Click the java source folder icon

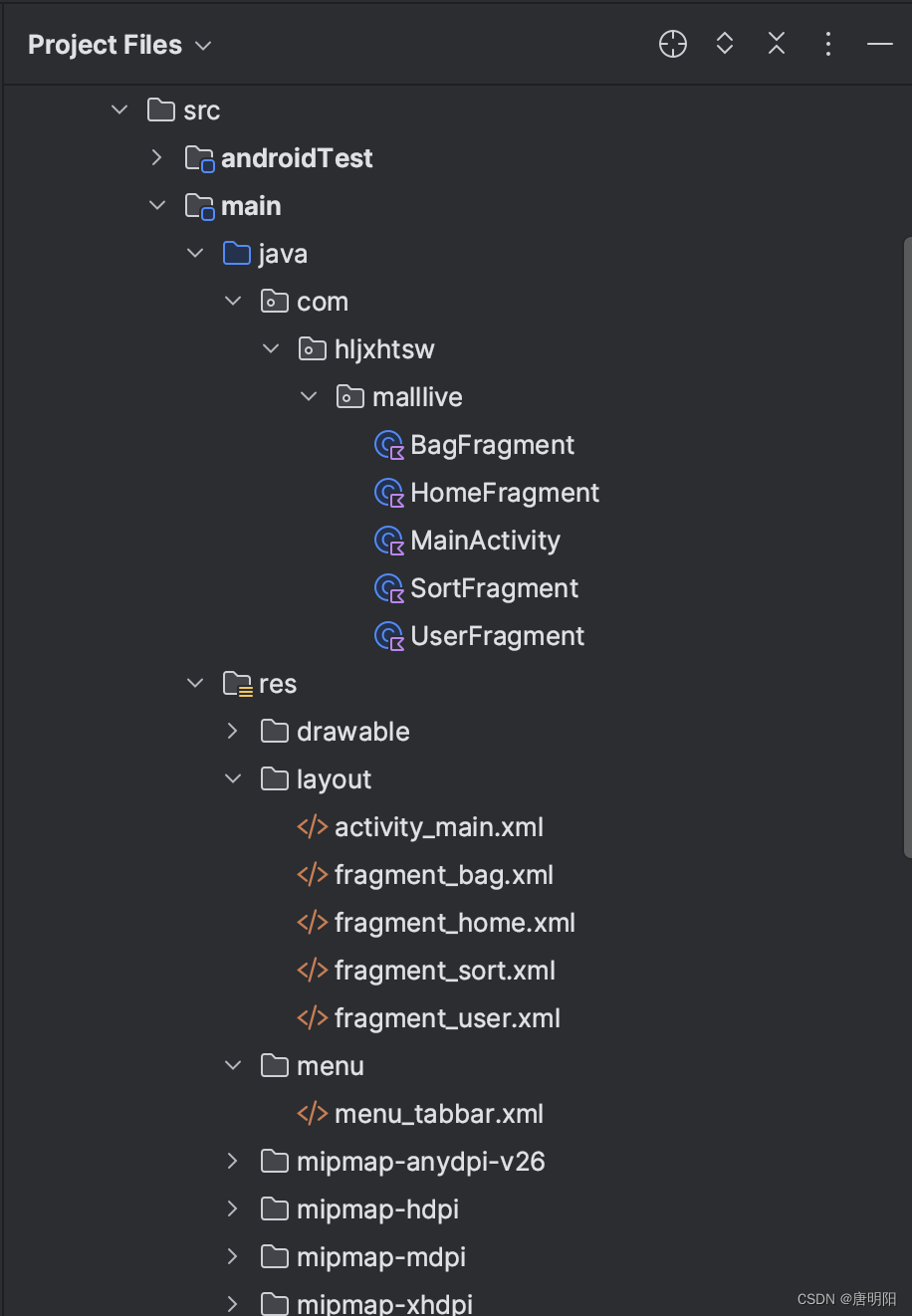click(x=236, y=253)
